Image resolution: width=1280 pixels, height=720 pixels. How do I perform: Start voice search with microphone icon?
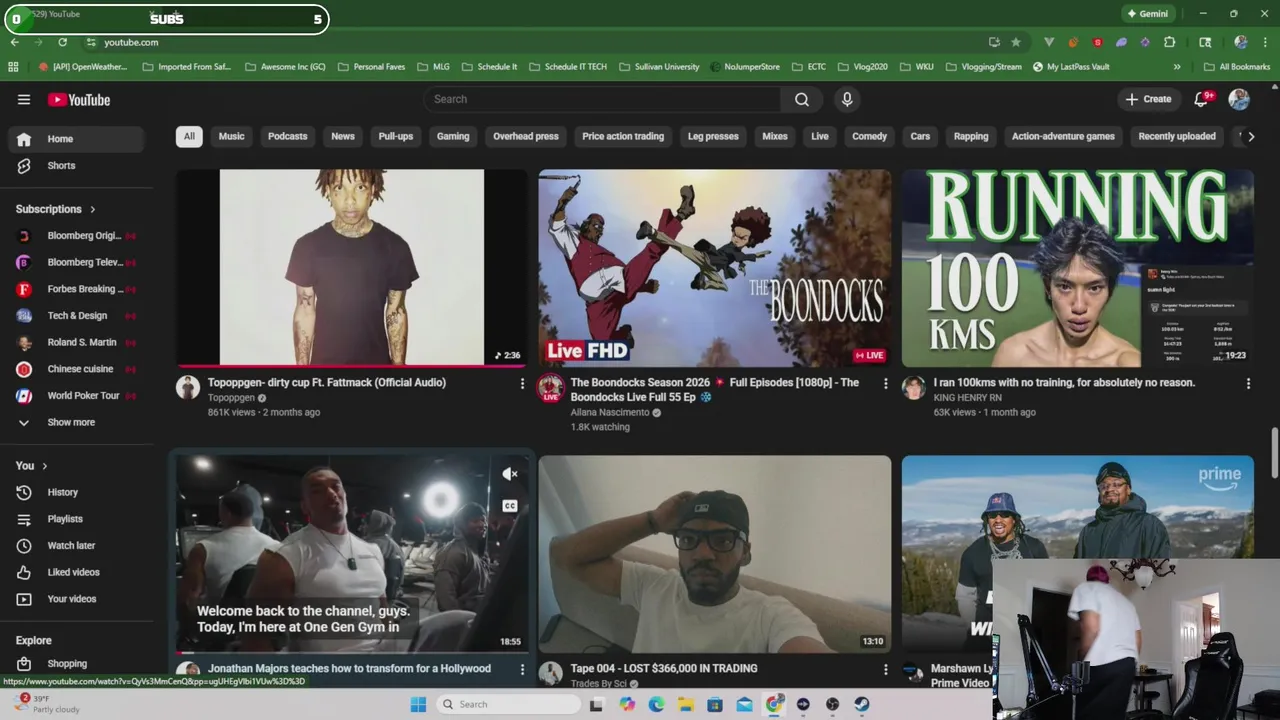pos(847,99)
